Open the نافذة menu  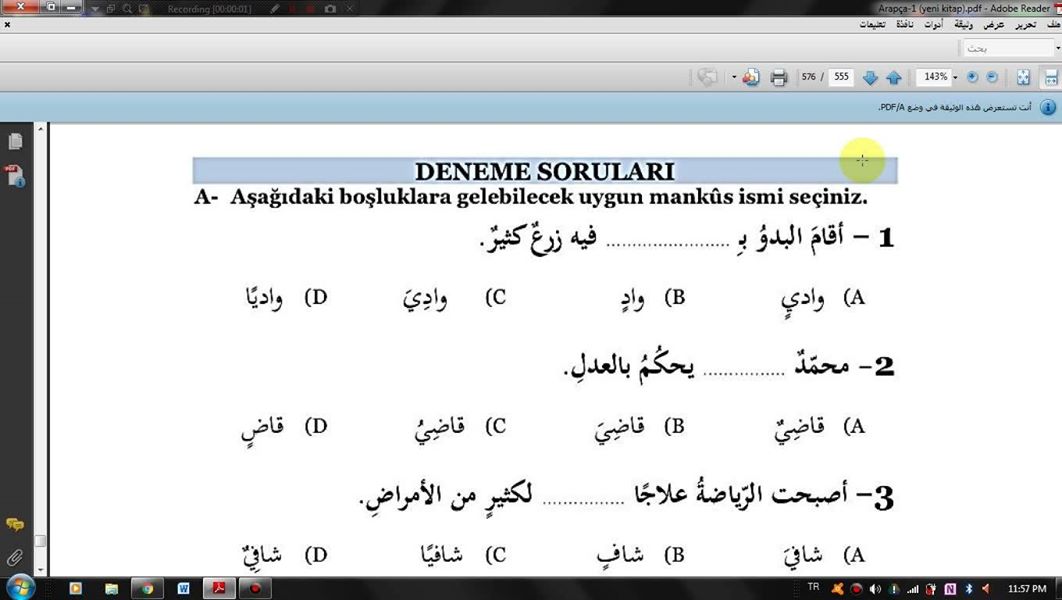tap(905, 24)
